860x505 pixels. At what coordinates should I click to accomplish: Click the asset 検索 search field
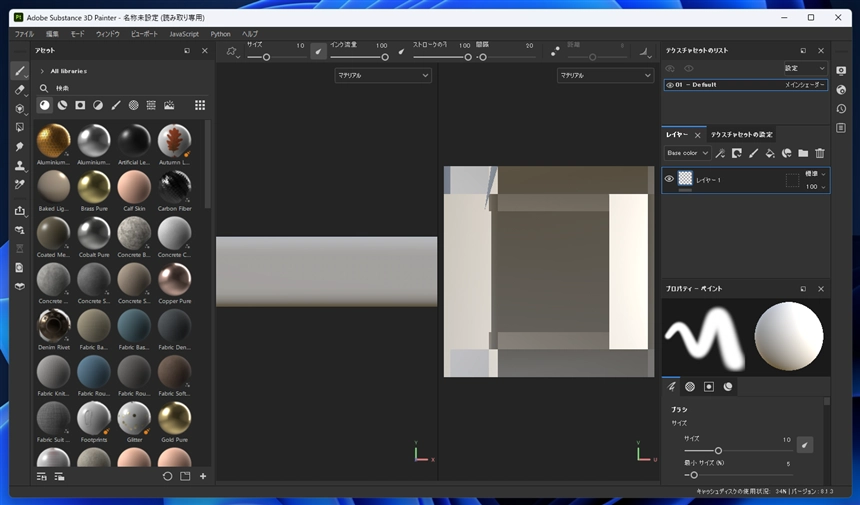(x=123, y=88)
